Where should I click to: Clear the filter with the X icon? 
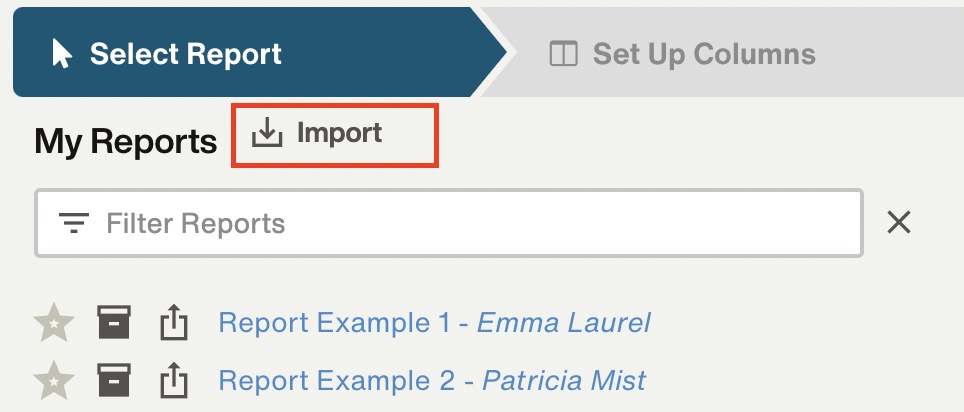click(899, 222)
